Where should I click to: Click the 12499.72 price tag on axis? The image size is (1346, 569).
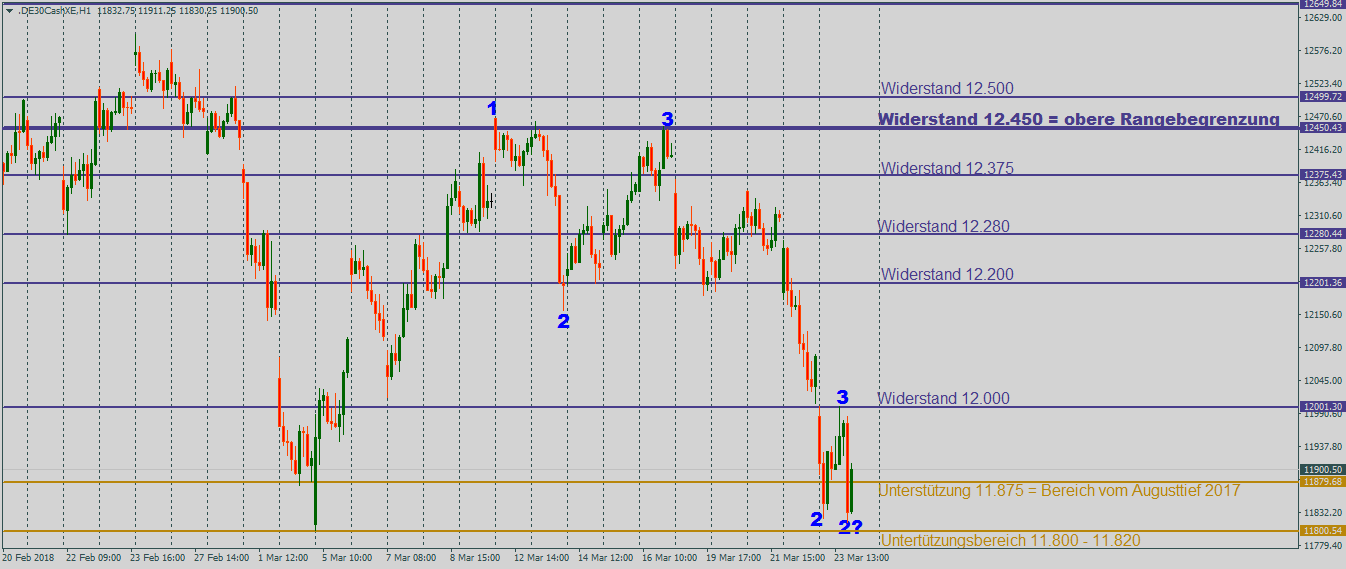(1322, 97)
